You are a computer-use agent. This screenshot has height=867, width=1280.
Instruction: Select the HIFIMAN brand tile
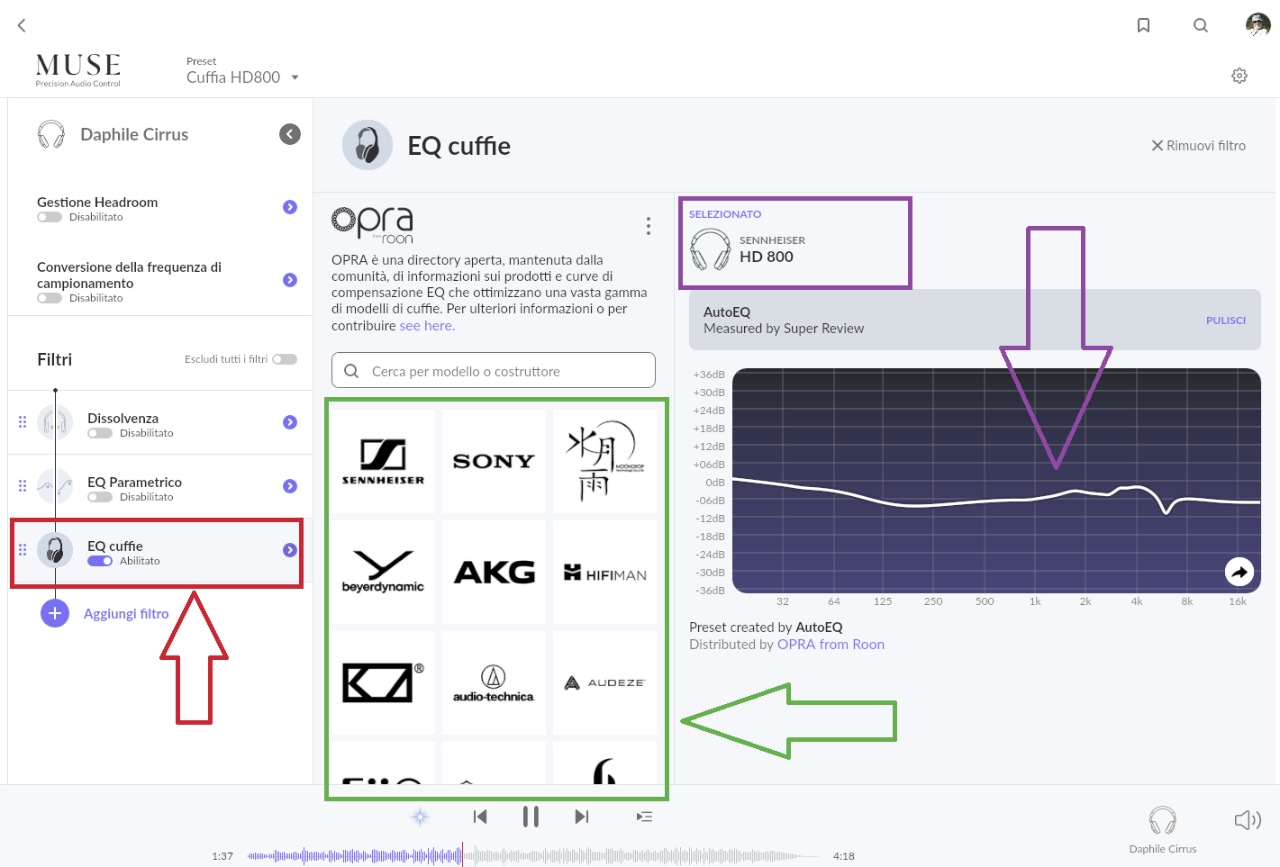point(605,571)
